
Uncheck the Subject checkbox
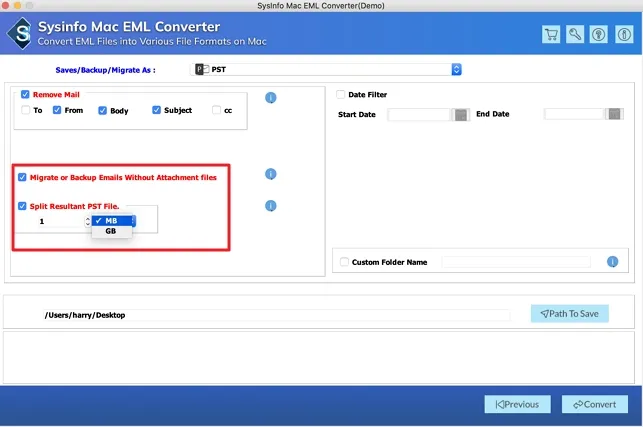coord(156,110)
